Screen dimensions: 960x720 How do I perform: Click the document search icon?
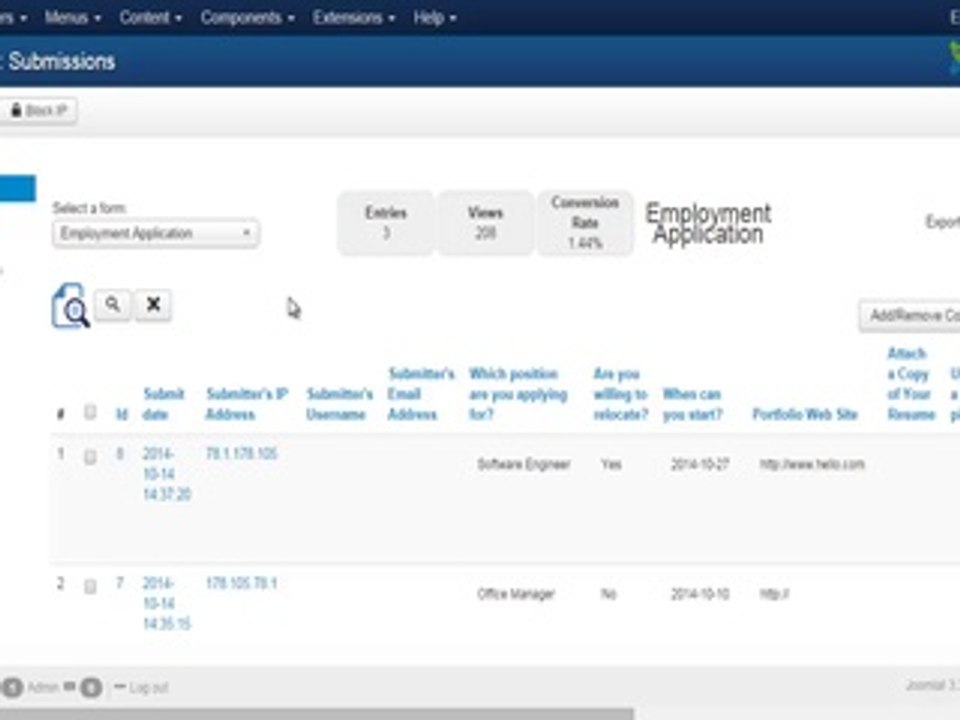pyautogui.click(x=71, y=306)
